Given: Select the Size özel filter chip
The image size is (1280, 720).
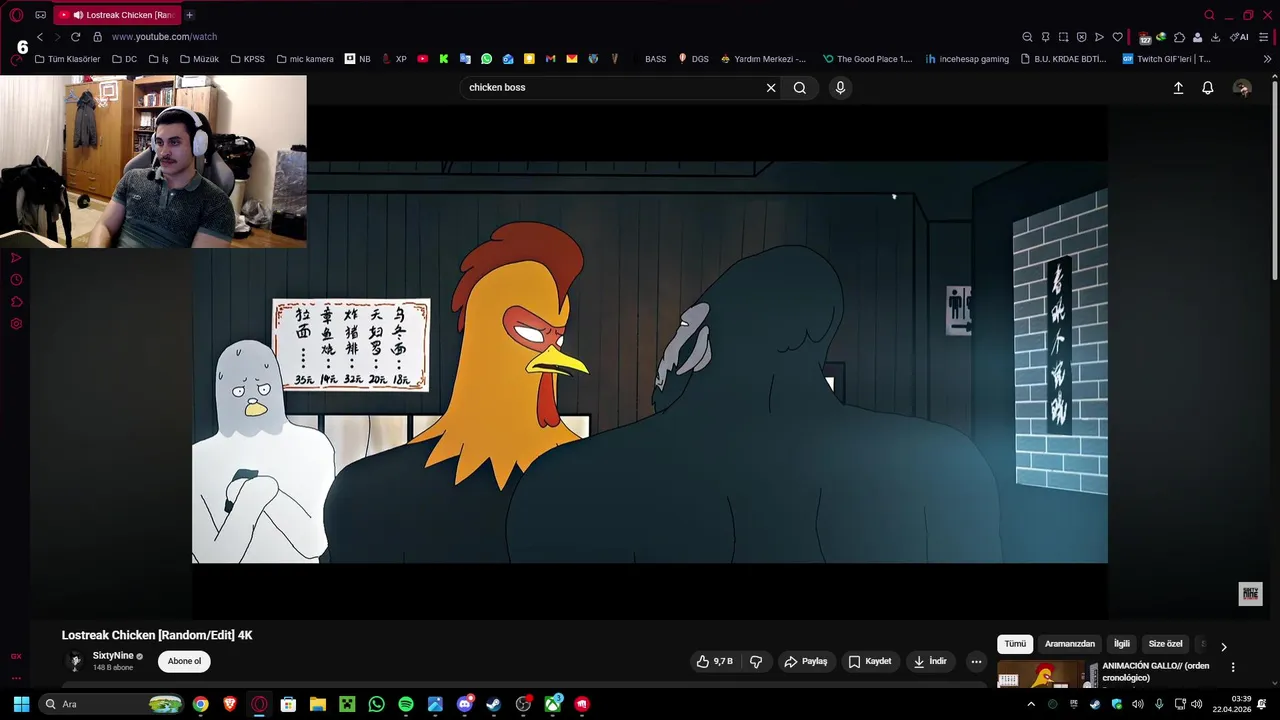Looking at the screenshot, I should 1165,644.
